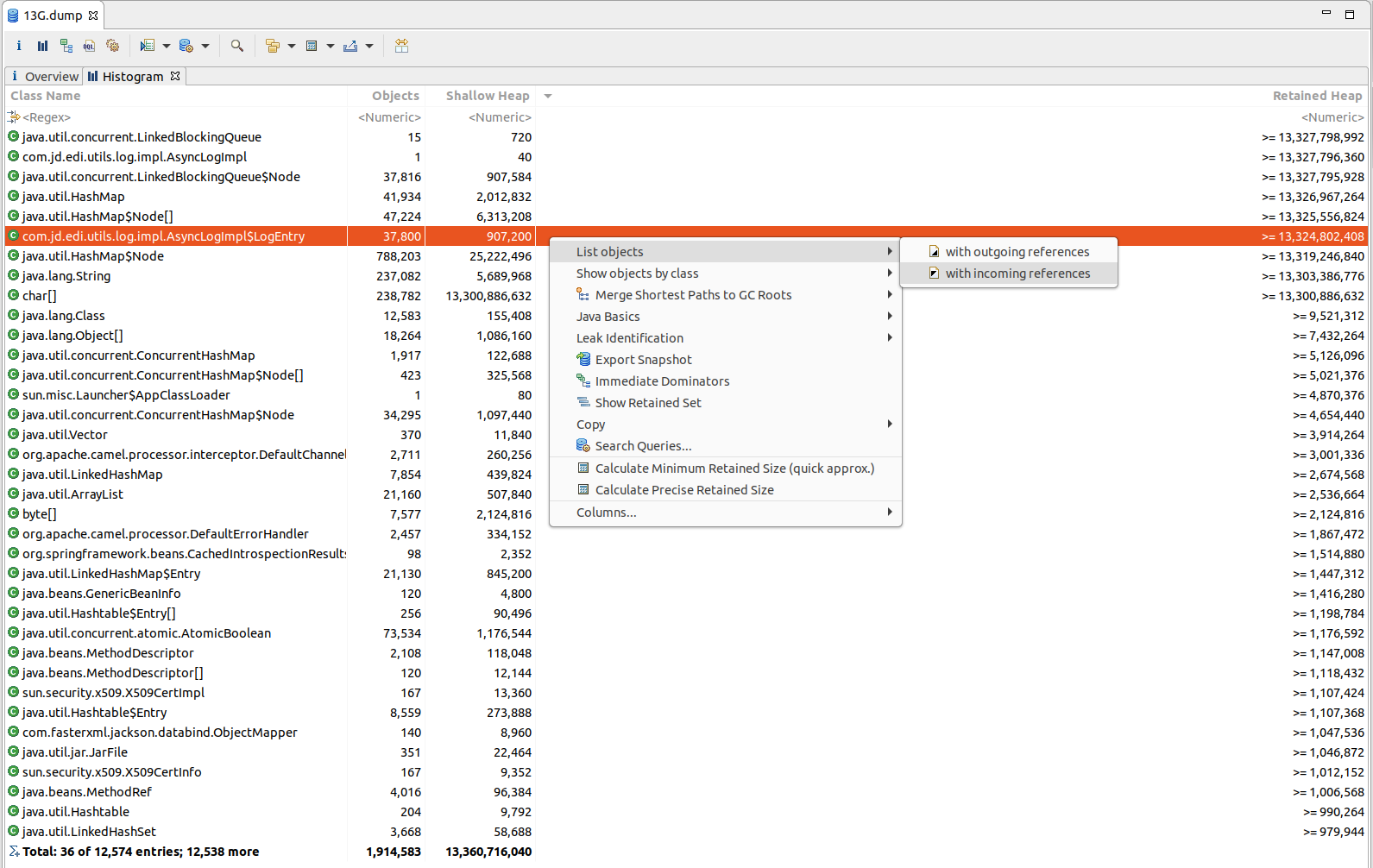Select the java.util.concurrent.LinkedBlockingQueue$Node row
Viewport: 1373px width, 868px height.
click(686, 176)
